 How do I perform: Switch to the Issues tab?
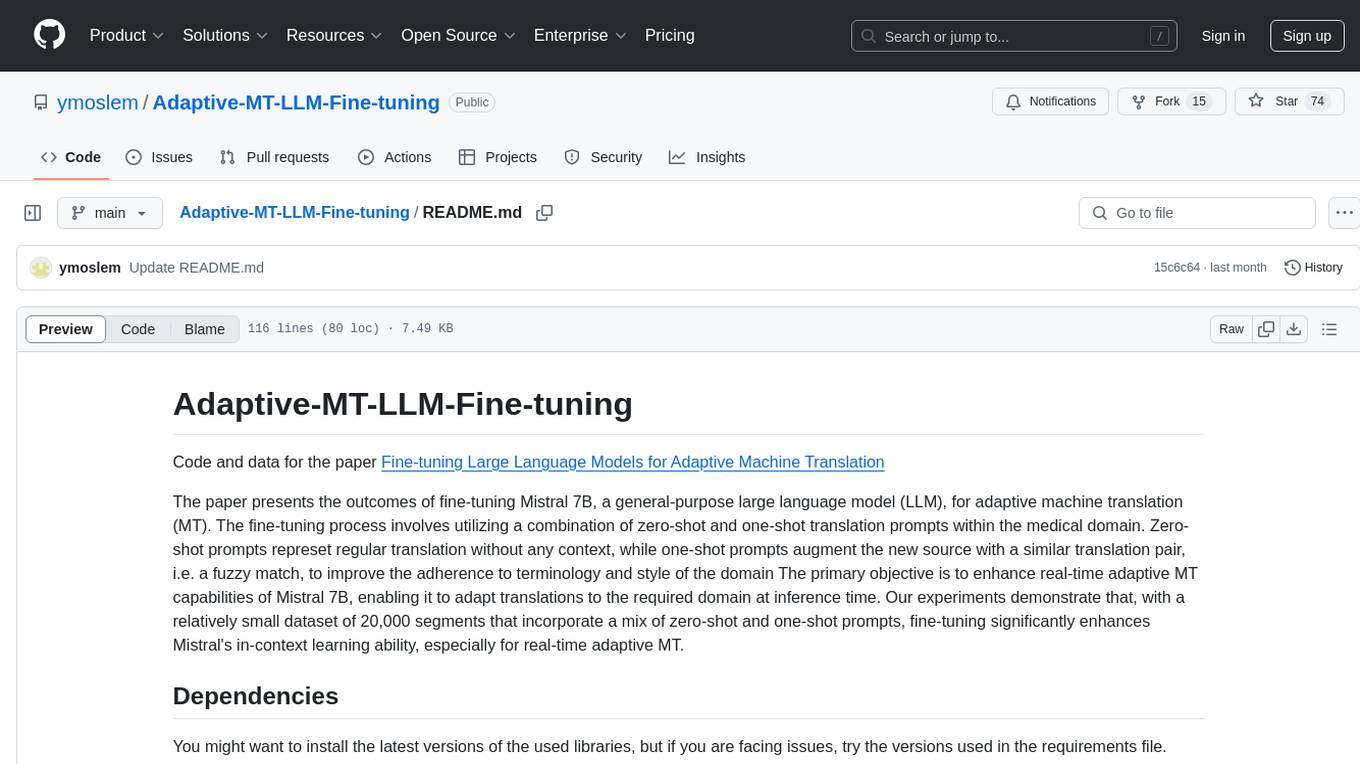pos(159,157)
